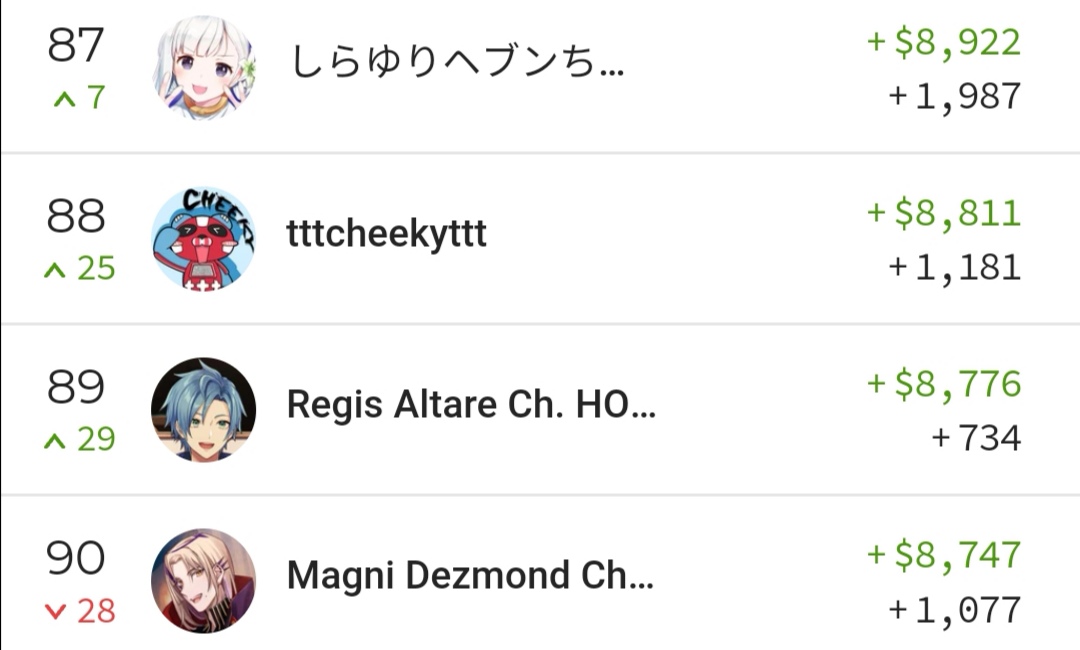The width and height of the screenshot is (1080, 650).
Task: Click the +734 count value
Action: tap(976, 438)
